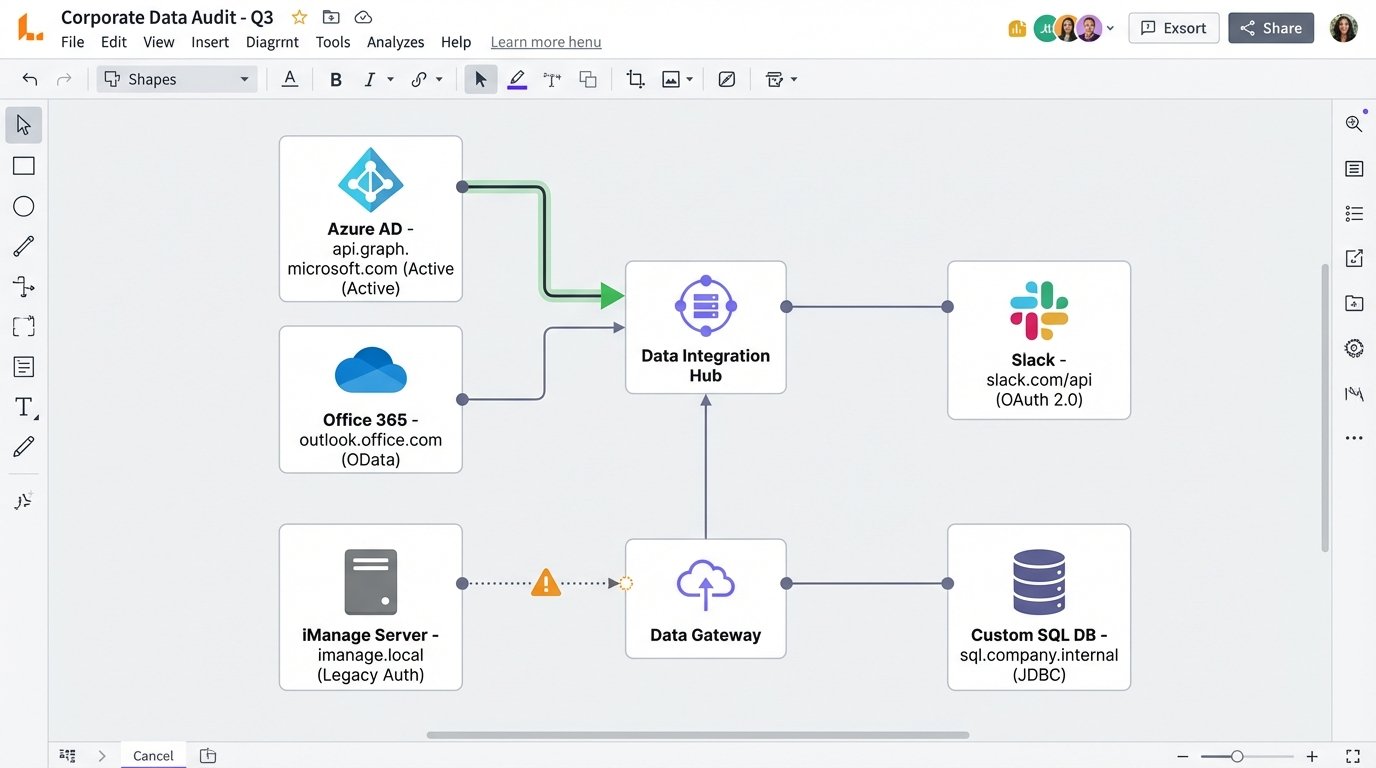Click the Share button
The image size is (1376, 768).
click(1271, 28)
